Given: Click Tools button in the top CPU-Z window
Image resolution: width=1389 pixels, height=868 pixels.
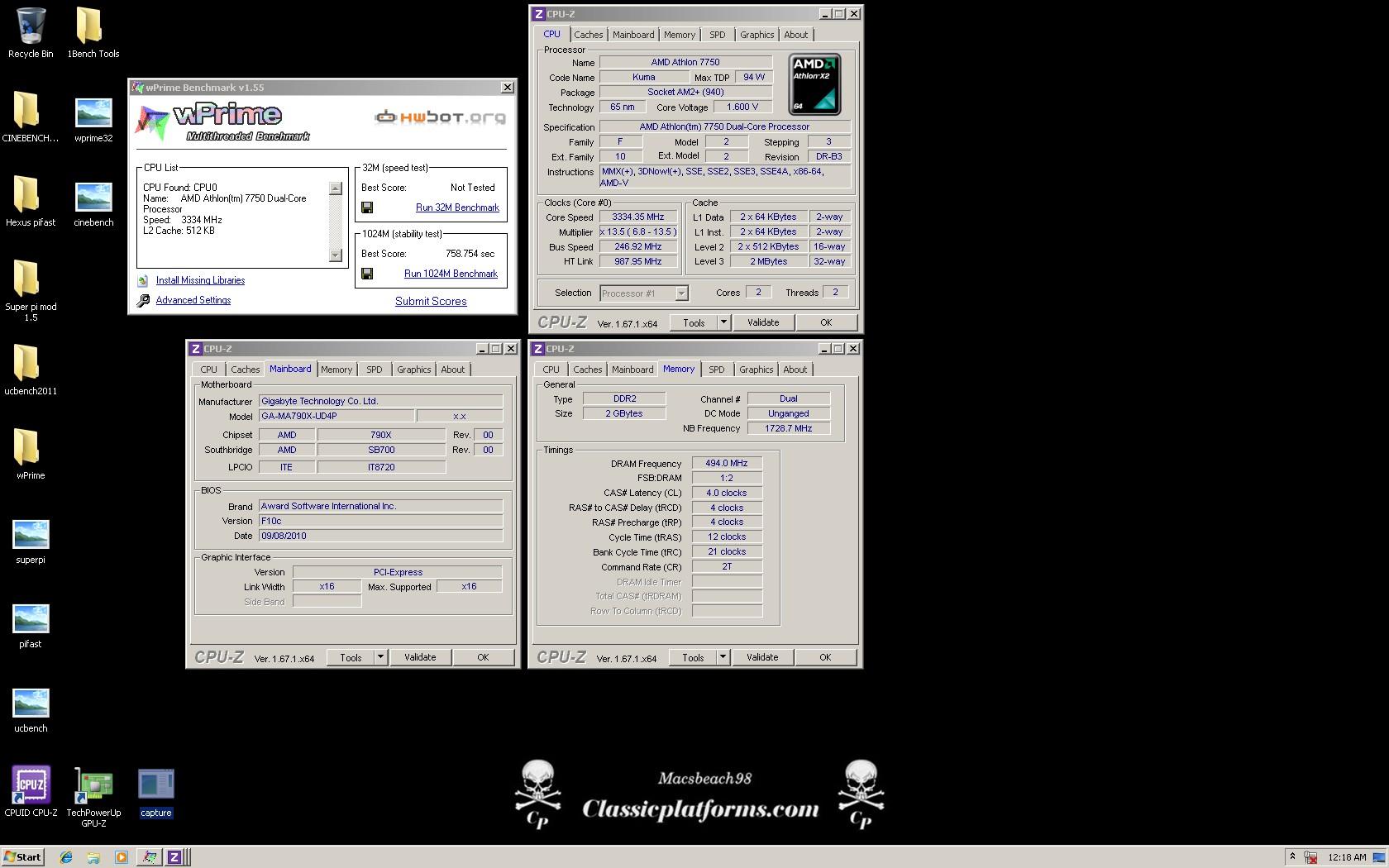Looking at the screenshot, I should click(x=694, y=322).
